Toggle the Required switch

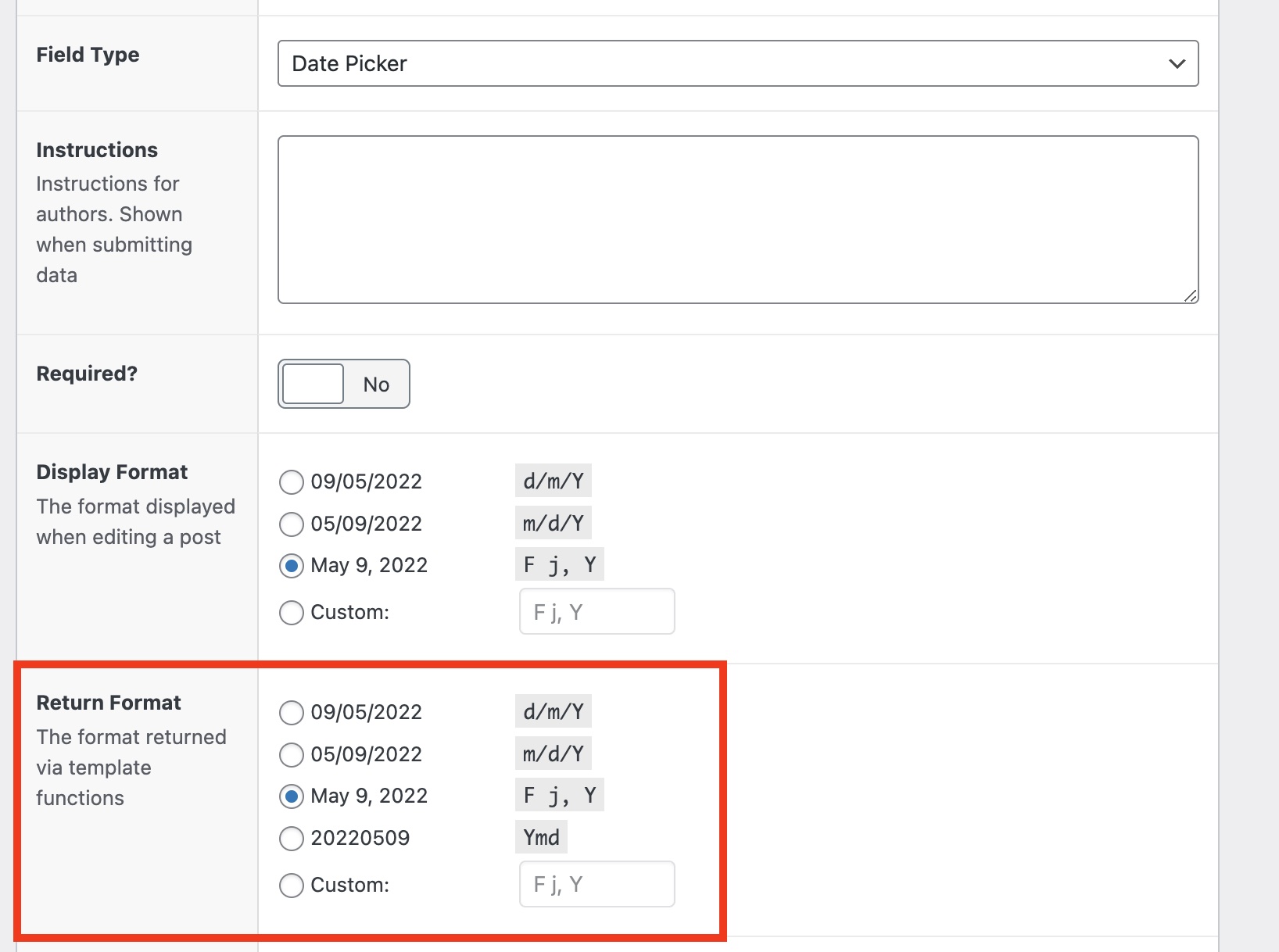[344, 384]
